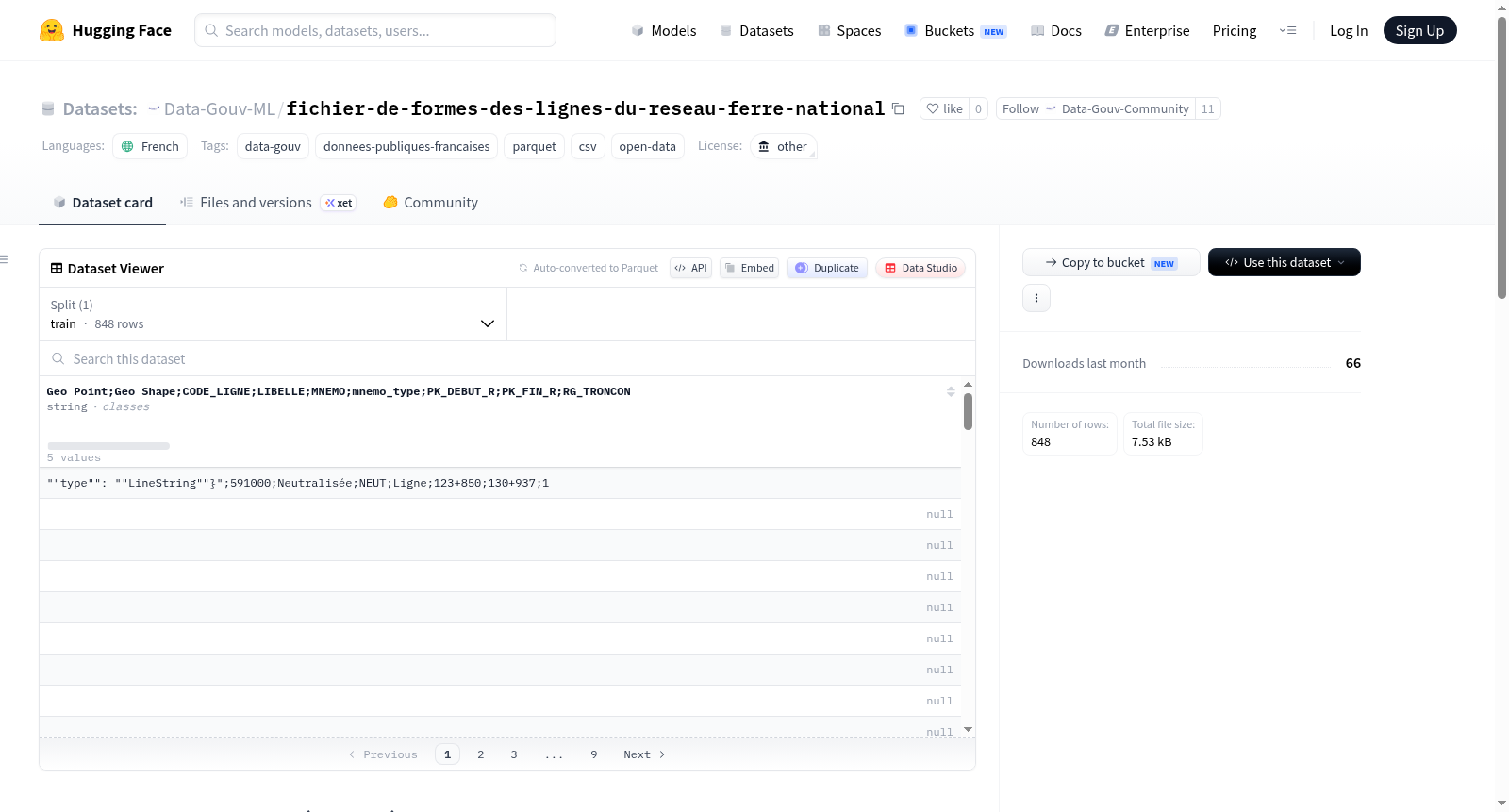
Task: Expand the Use this dataset dropdown
Action: [x=1284, y=262]
